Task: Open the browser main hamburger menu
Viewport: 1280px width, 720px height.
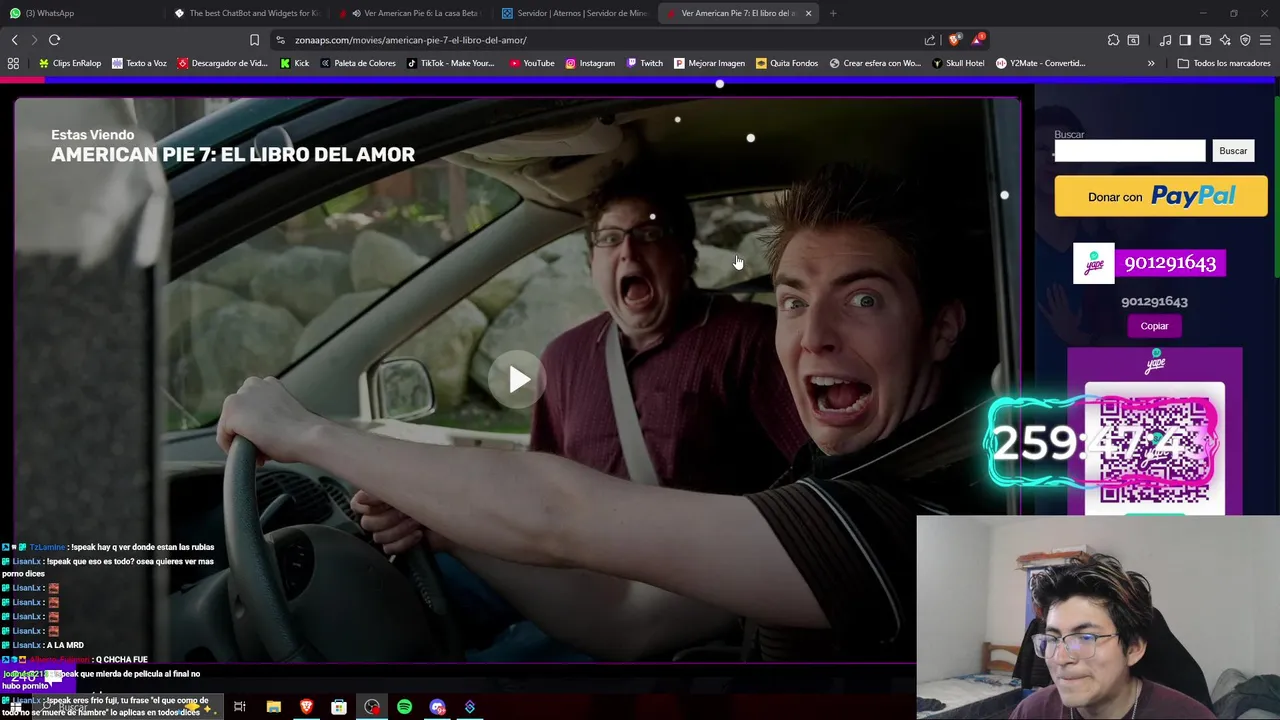Action: pos(1265,40)
